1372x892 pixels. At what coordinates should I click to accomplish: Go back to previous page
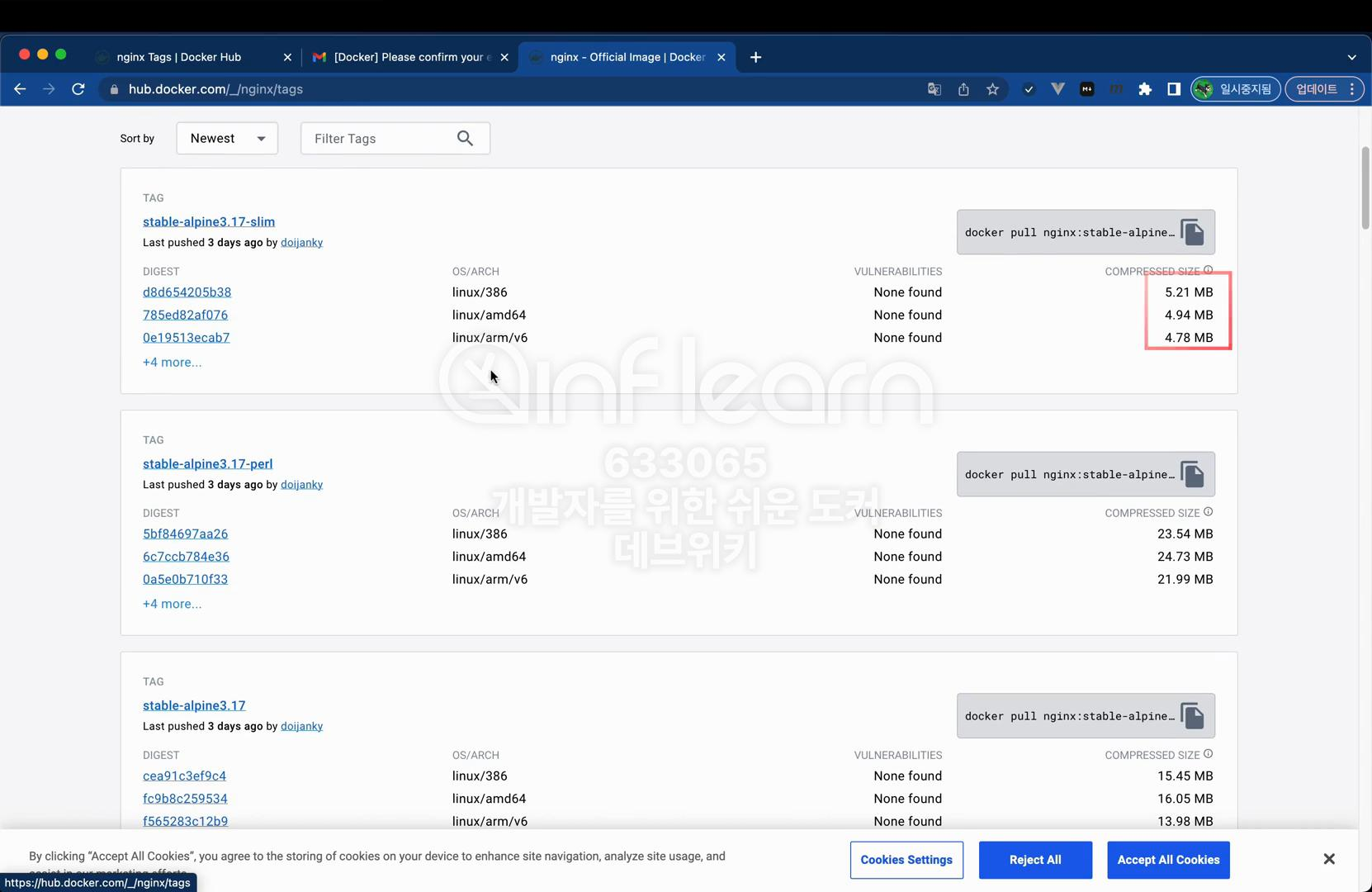point(20,89)
